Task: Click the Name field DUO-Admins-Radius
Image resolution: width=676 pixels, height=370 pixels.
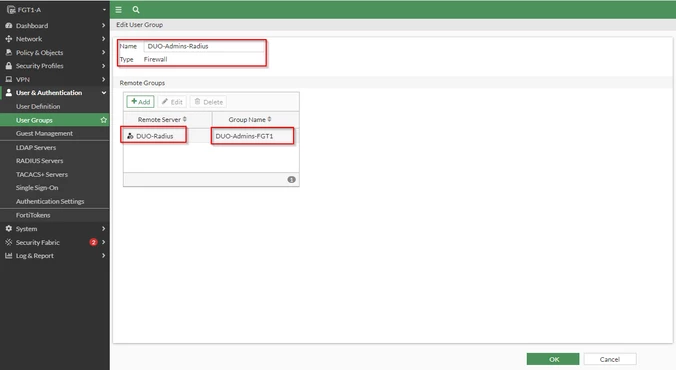Action: (203, 46)
